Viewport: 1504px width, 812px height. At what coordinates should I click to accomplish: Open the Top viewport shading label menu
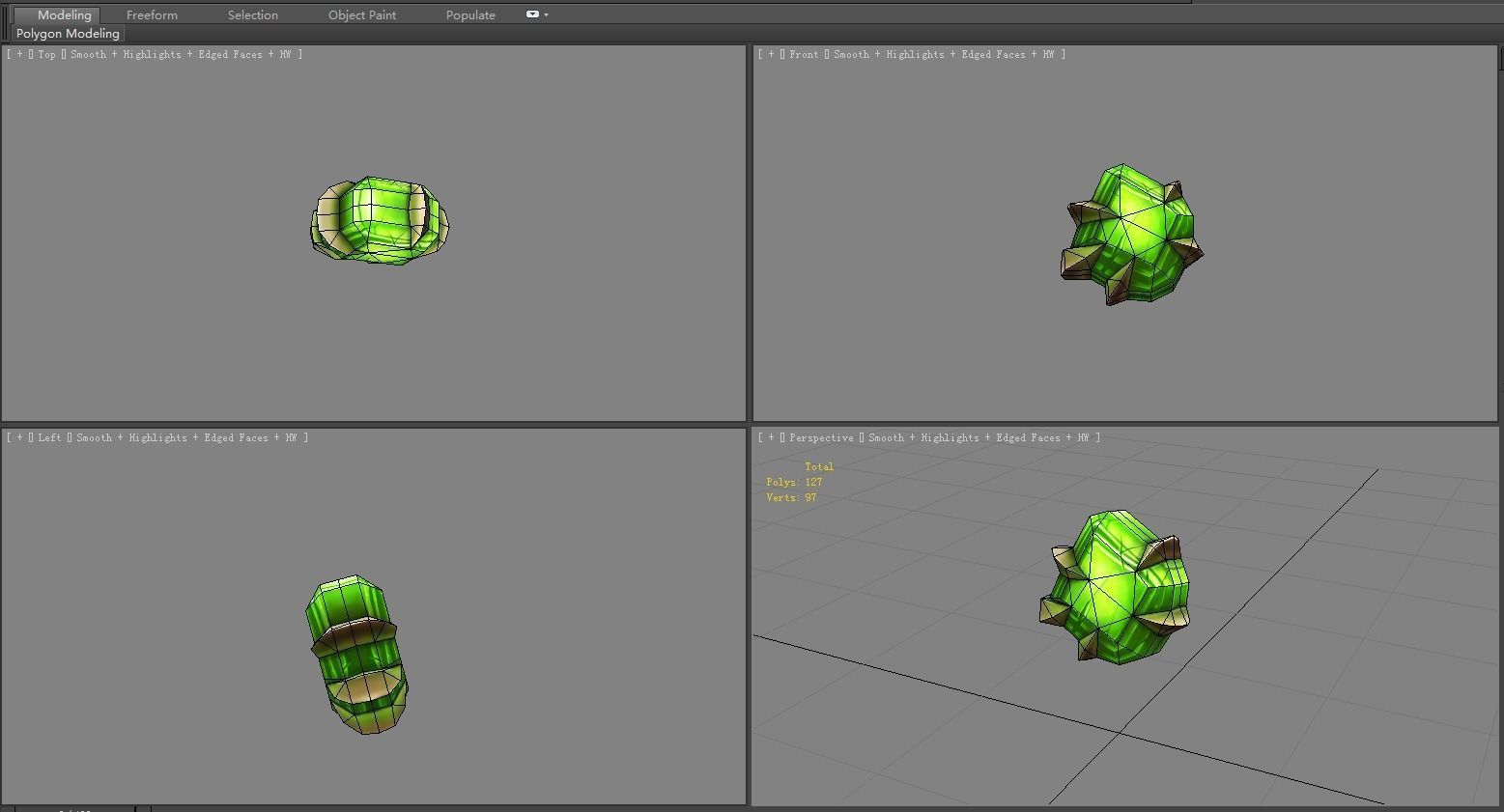181,54
